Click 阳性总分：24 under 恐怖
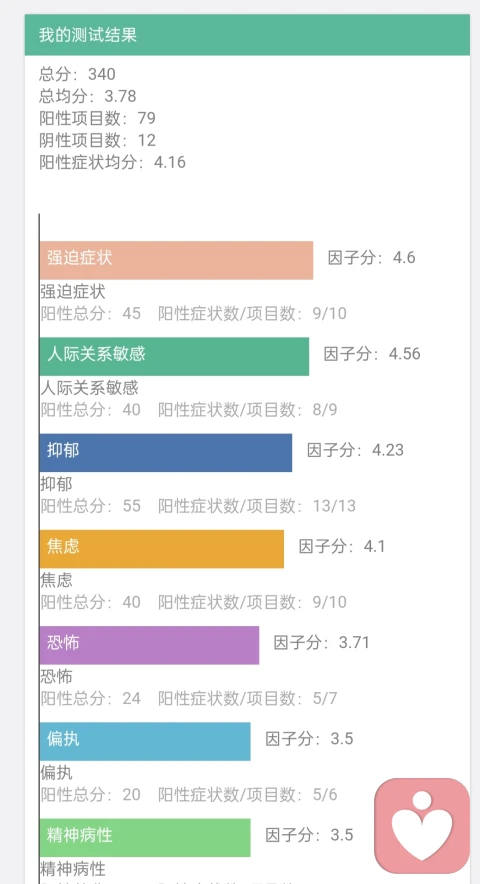The height and width of the screenshot is (884, 480). coord(90,699)
